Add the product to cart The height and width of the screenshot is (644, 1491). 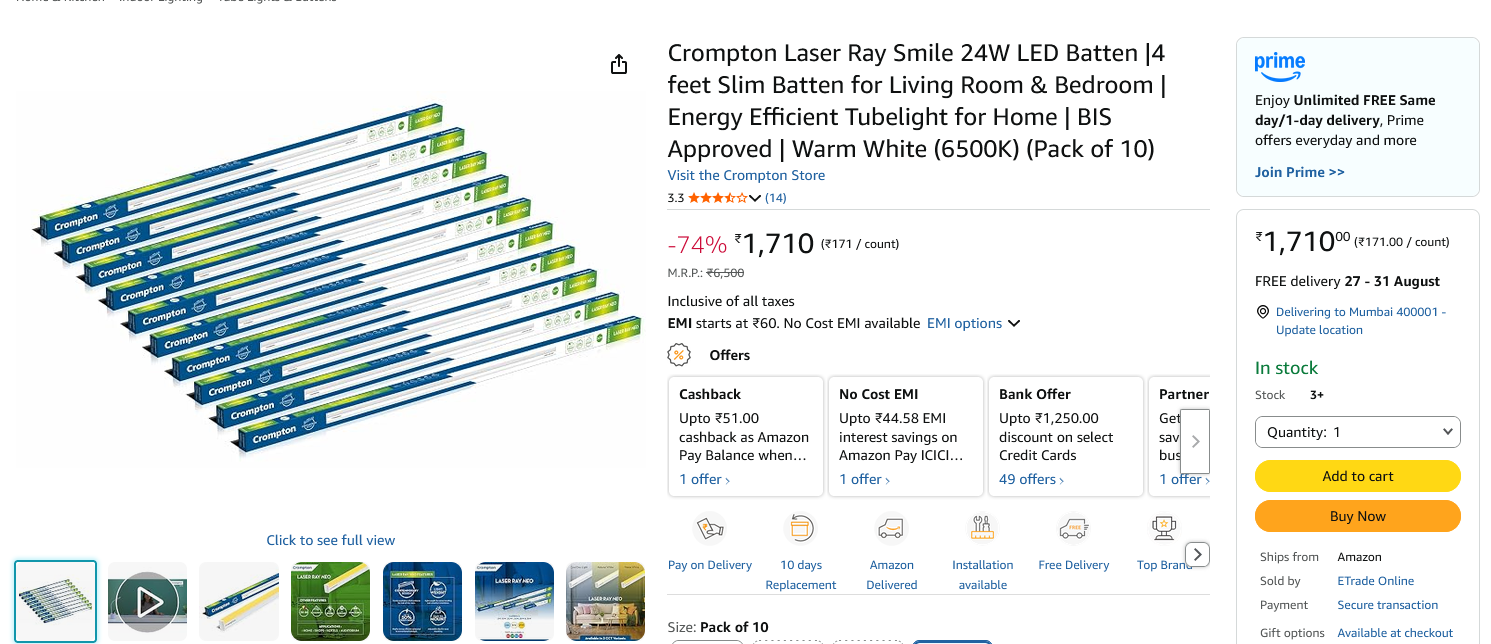pos(1358,476)
